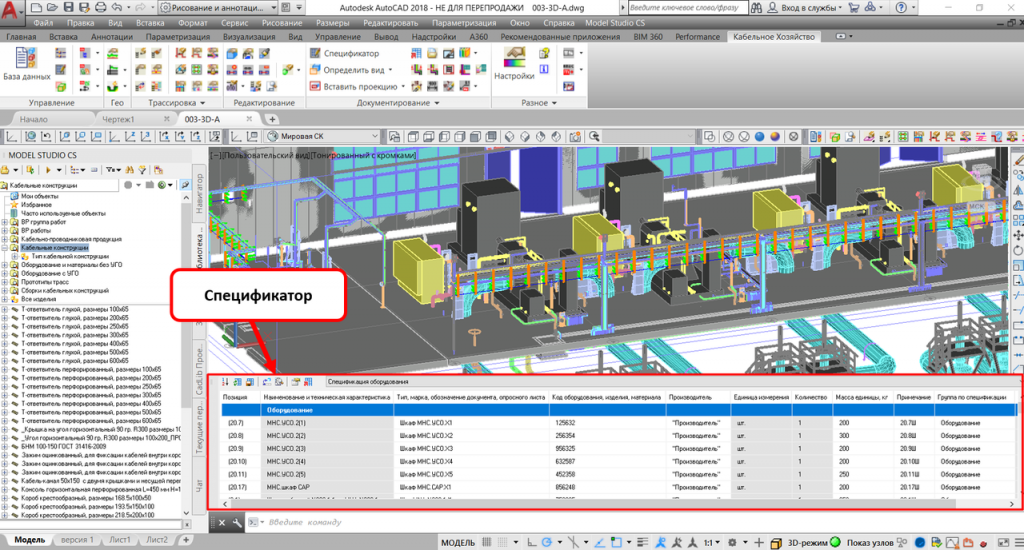The image size is (1024, 550).
Task: Open the Мировая СК coordinate system dropdown
Action: pyautogui.click(x=323, y=137)
